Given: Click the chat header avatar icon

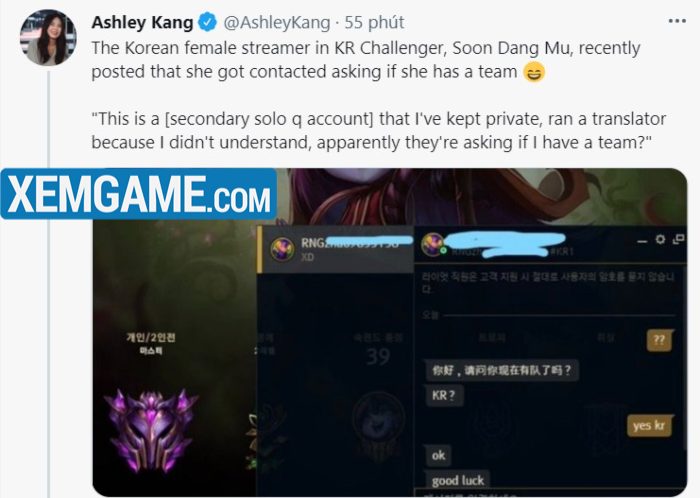Looking at the screenshot, I should [x=433, y=245].
